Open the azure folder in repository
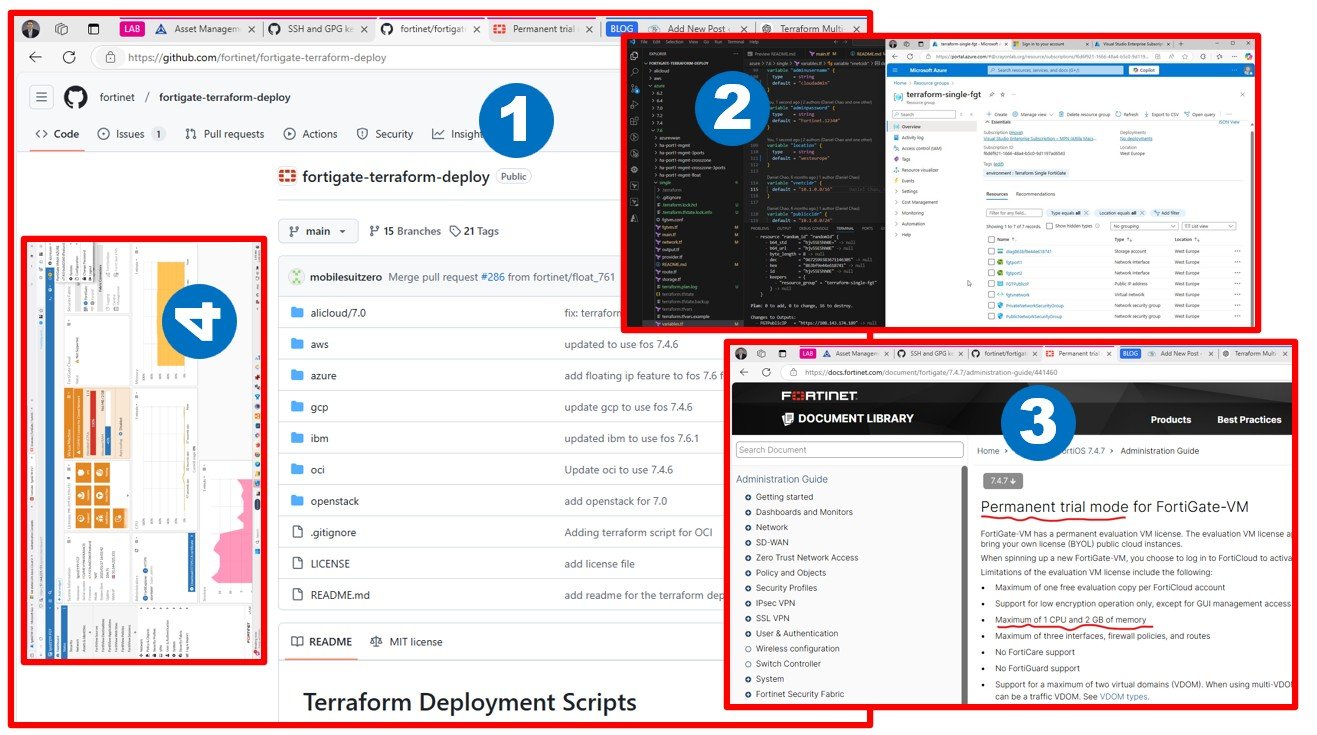The height and width of the screenshot is (735, 1317). (x=323, y=375)
